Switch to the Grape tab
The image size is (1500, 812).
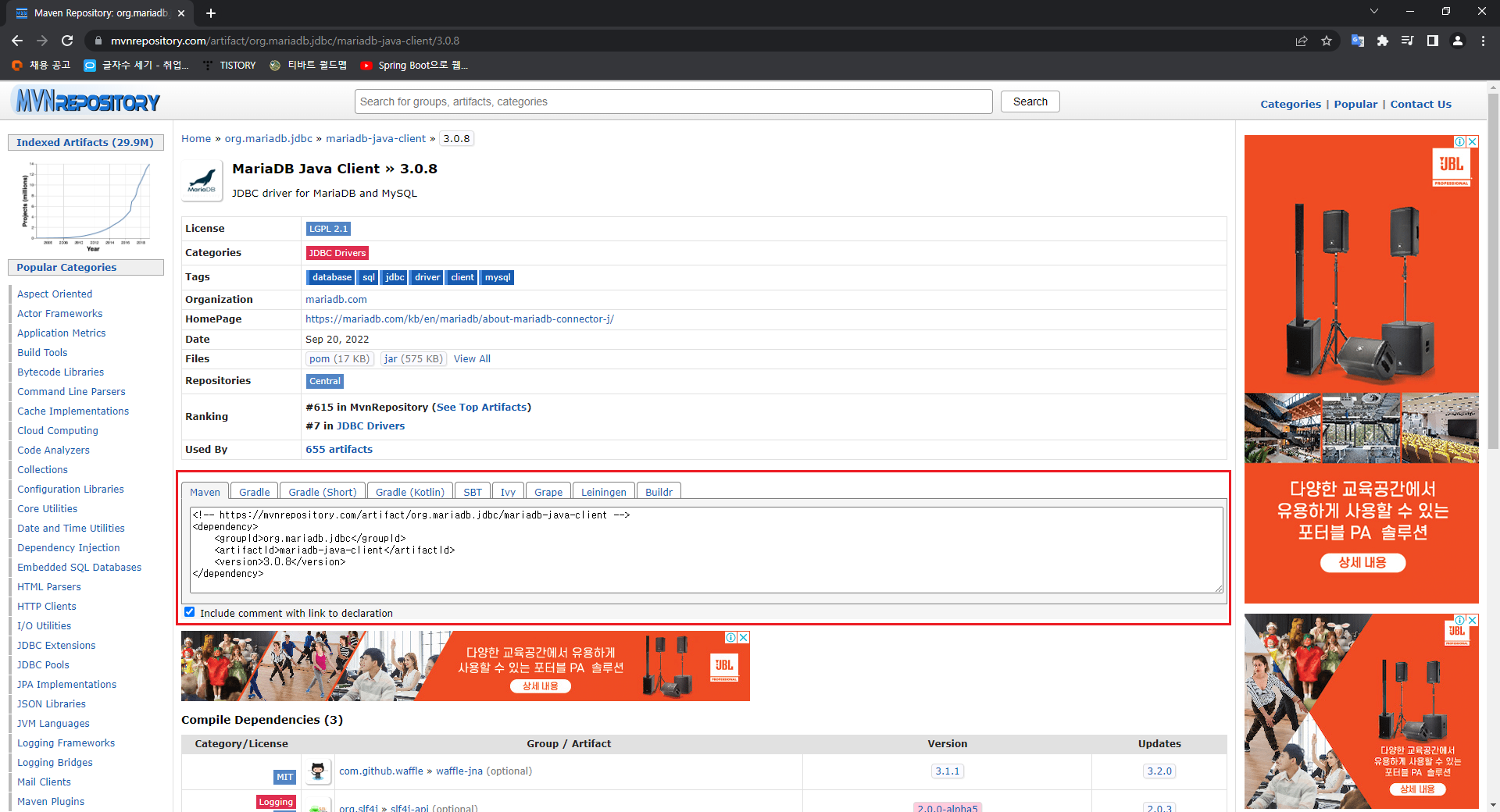(x=548, y=492)
